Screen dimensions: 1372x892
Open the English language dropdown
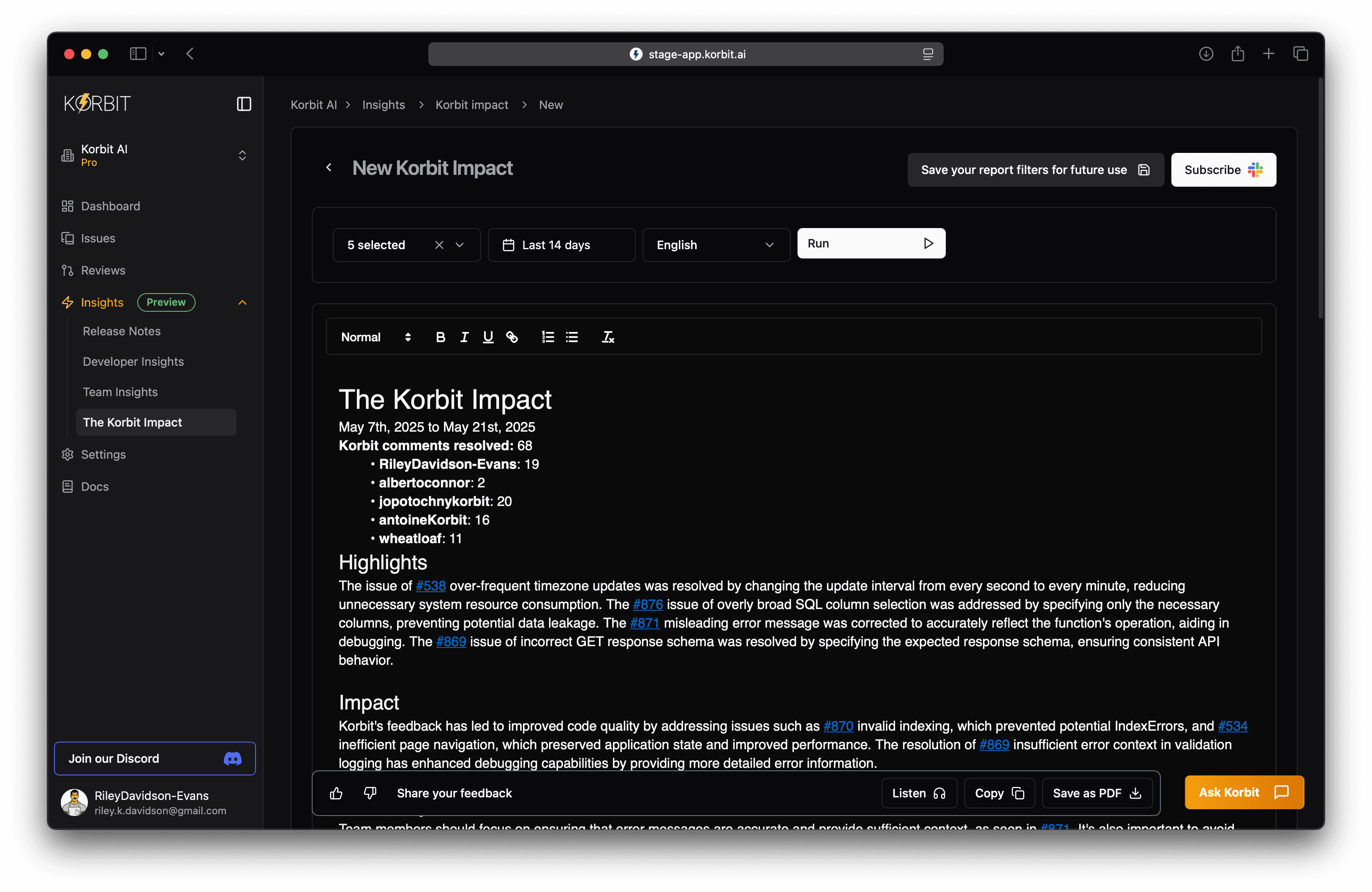click(716, 245)
